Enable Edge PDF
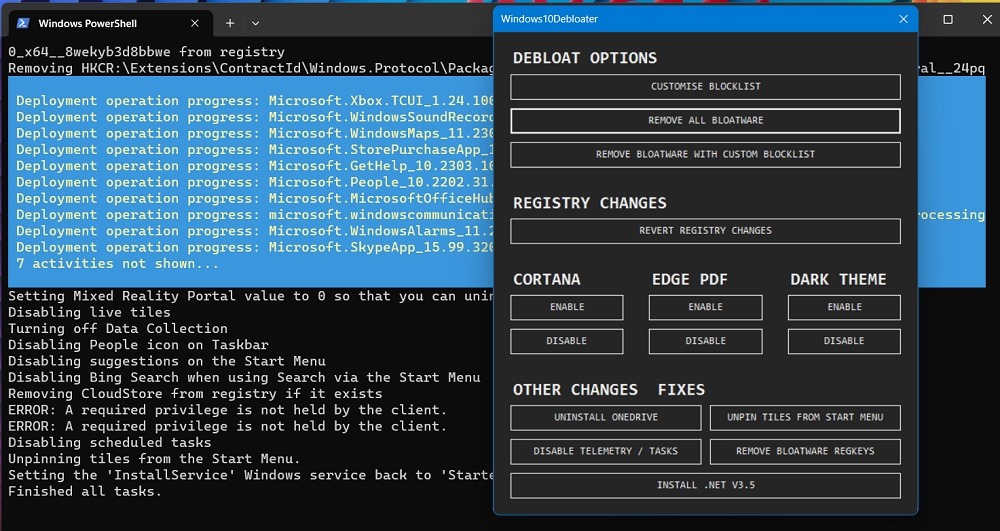Image resolution: width=1000 pixels, height=531 pixels. point(705,307)
